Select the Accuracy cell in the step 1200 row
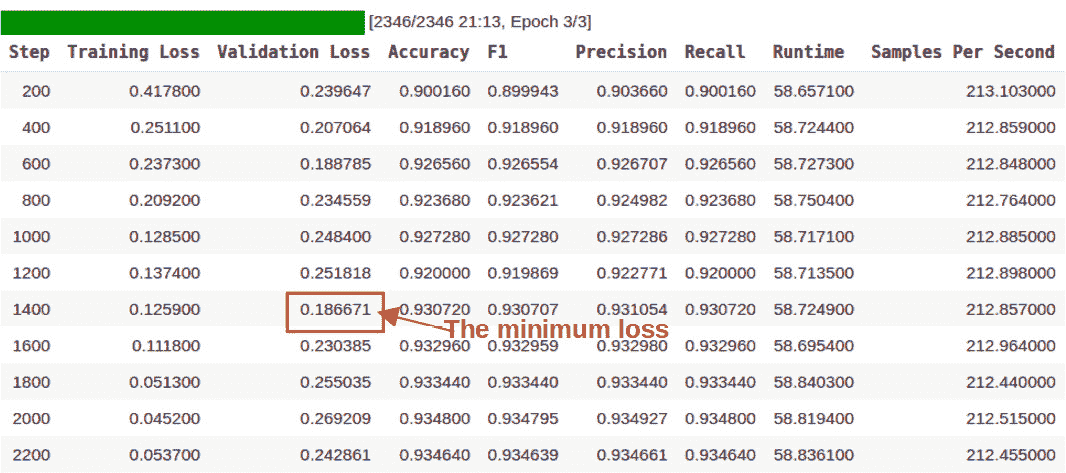 point(435,273)
